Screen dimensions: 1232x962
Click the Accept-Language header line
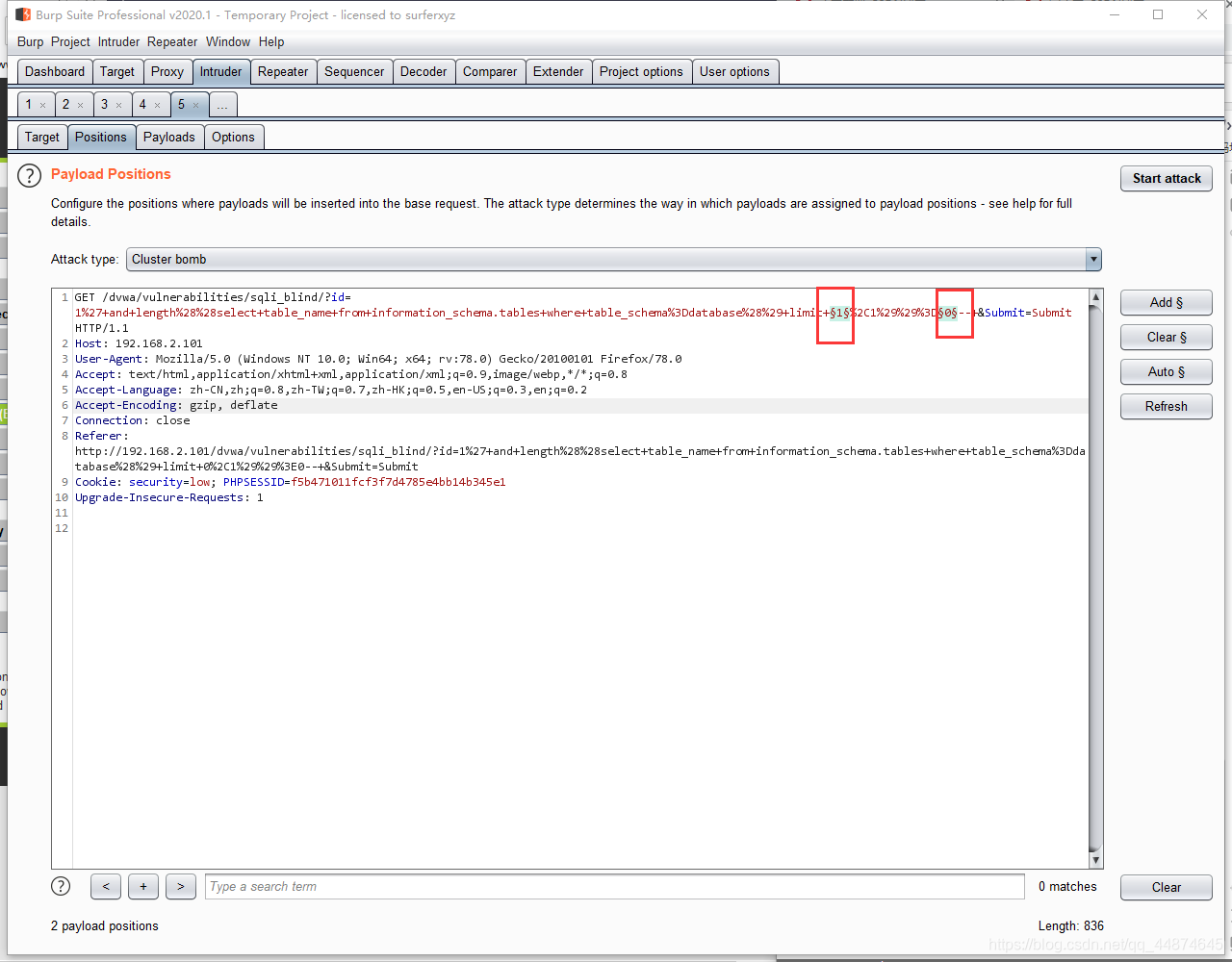click(x=331, y=390)
